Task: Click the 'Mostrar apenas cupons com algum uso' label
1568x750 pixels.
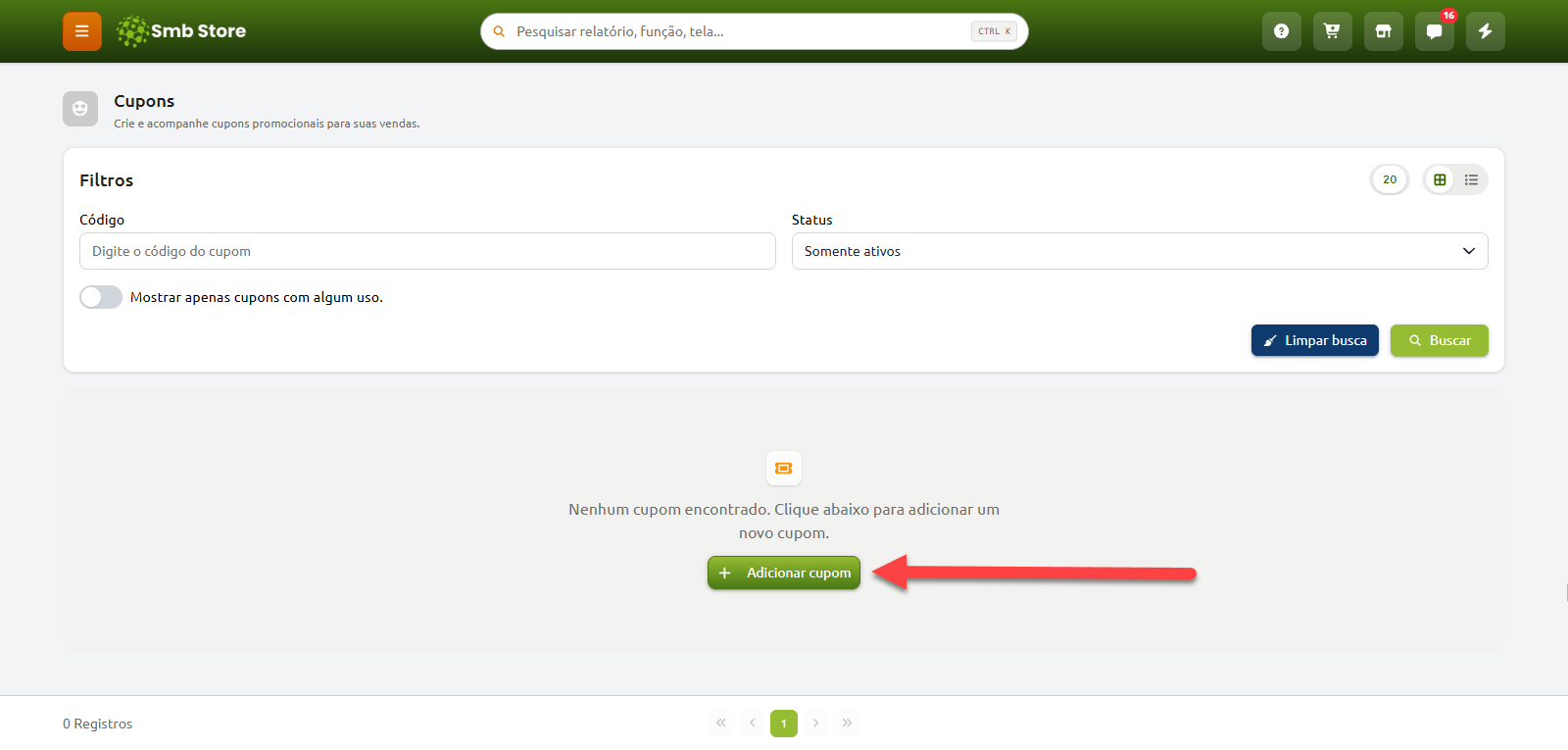Action: point(257,297)
